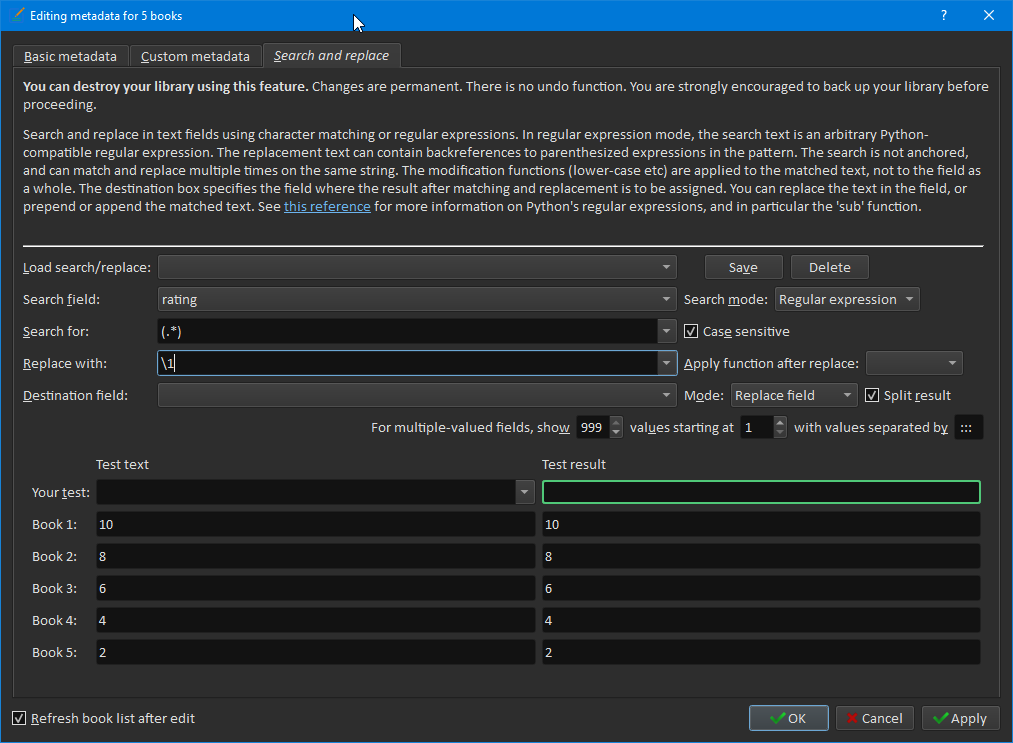Click Book 2 test text value 8
Screen dimensions: 1013x743
click(315, 556)
